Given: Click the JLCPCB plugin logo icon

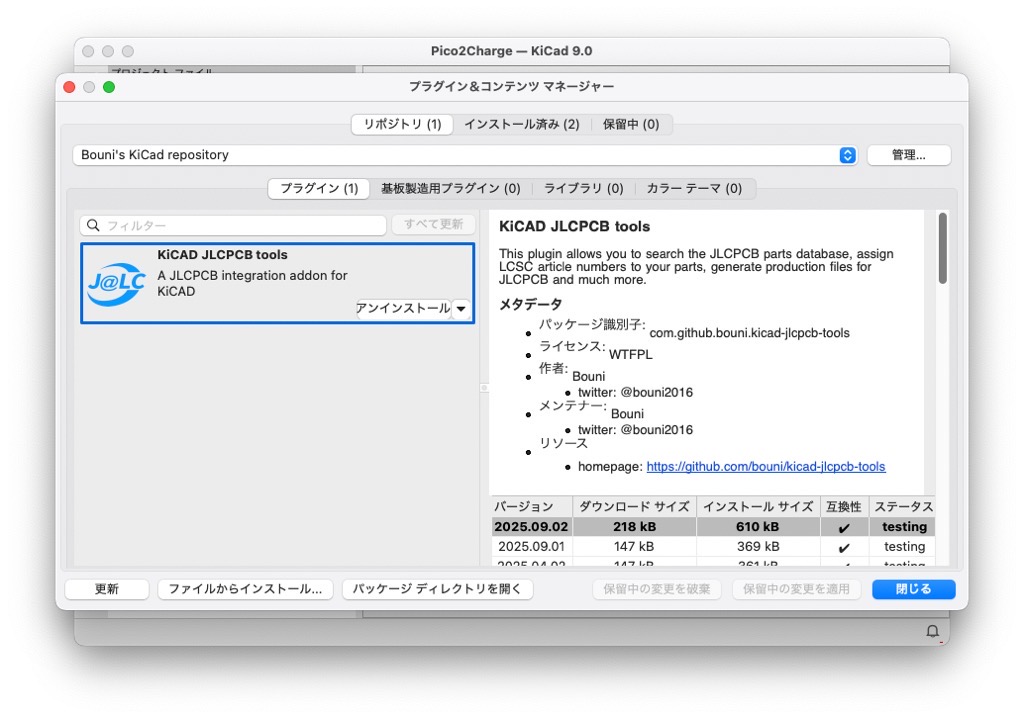Looking at the screenshot, I should [x=116, y=284].
